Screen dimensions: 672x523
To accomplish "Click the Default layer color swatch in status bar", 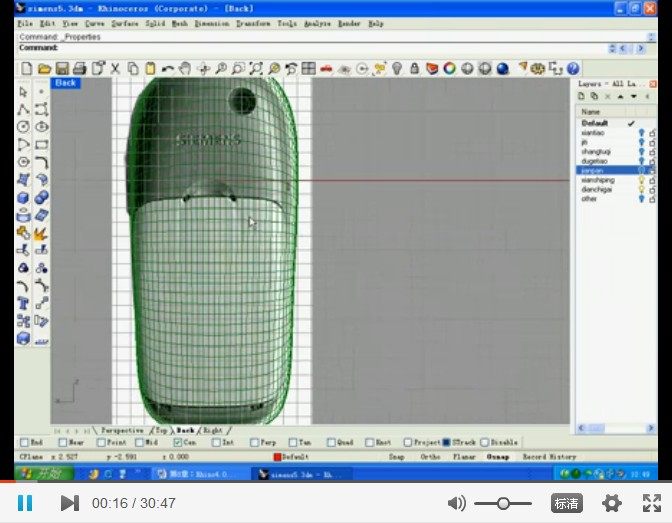I will click(x=277, y=457).
